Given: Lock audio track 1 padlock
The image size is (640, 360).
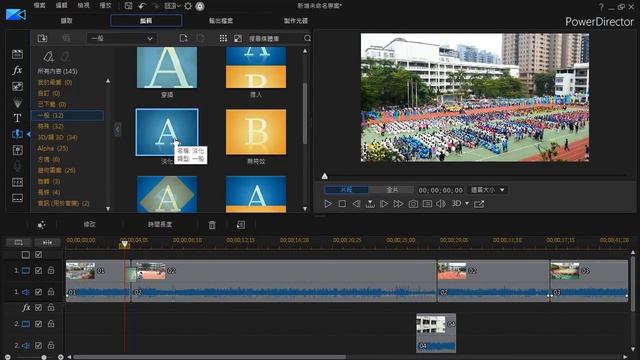Looking at the screenshot, I should (x=51, y=292).
